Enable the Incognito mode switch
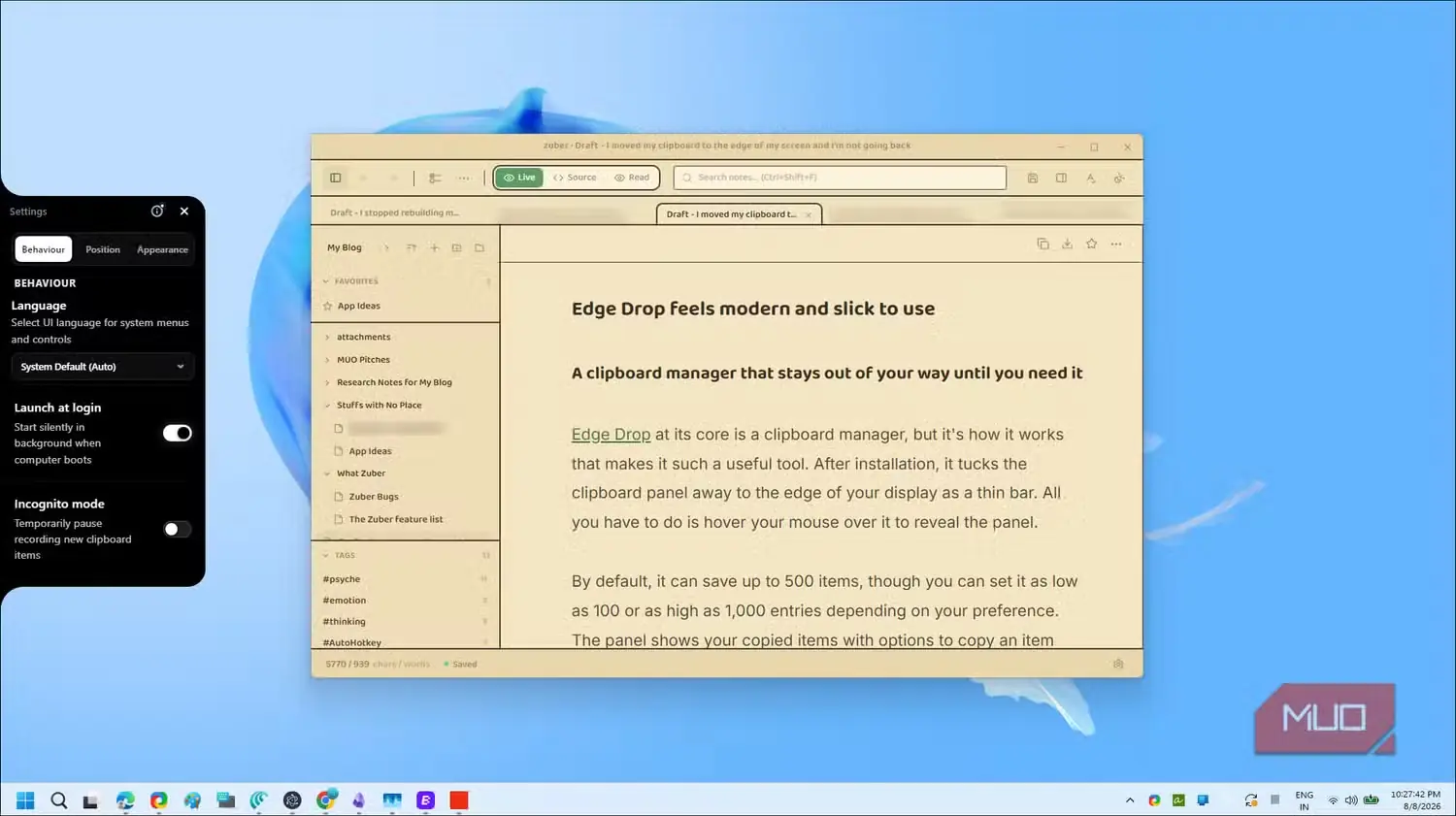The height and width of the screenshot is (816, 1456). [178, 529]
